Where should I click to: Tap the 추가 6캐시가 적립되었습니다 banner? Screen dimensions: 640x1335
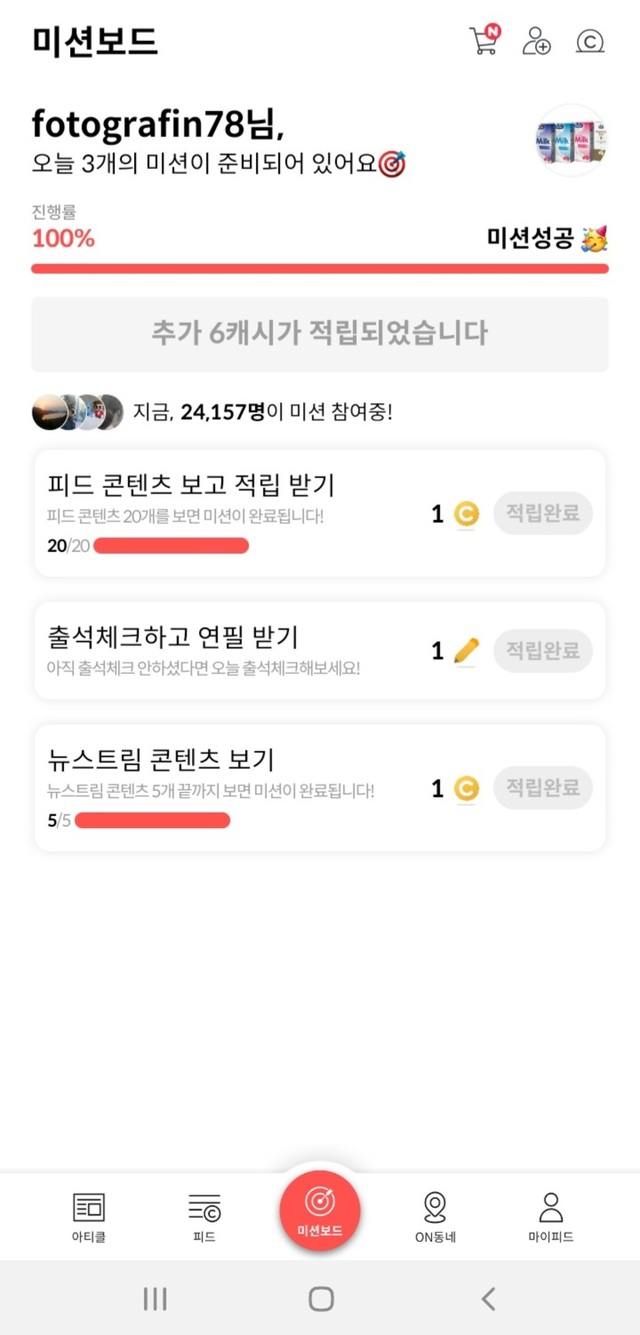(320, 334)
